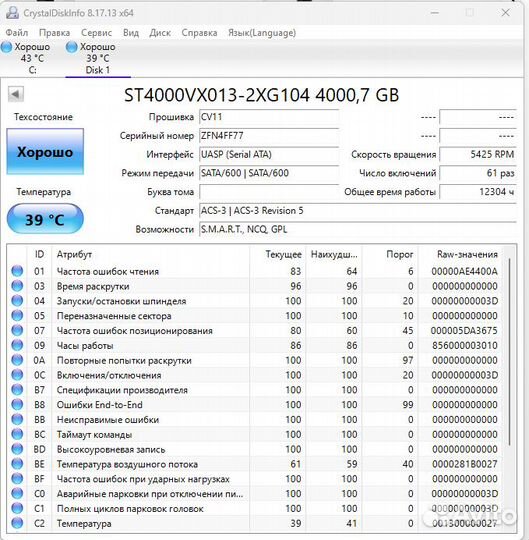Click status orb for 05 Переназначенные сектора

coord(17,315)
